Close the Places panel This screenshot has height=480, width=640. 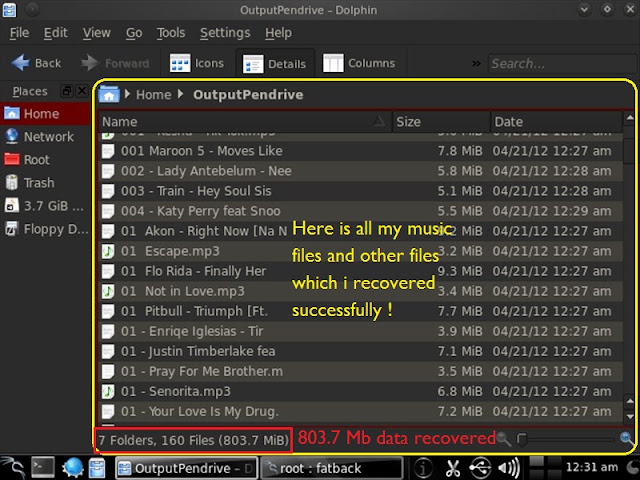82,91
